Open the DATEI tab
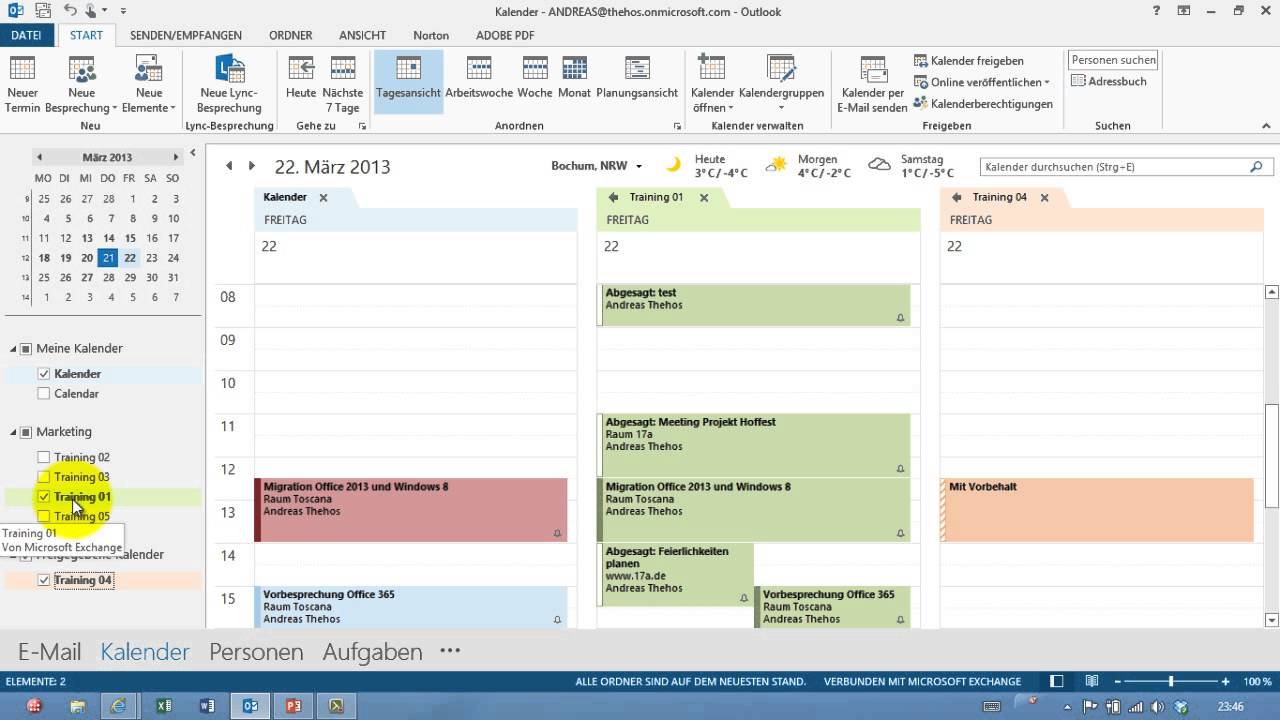The width and height of the screenshot is (1280, 720). 26,35
